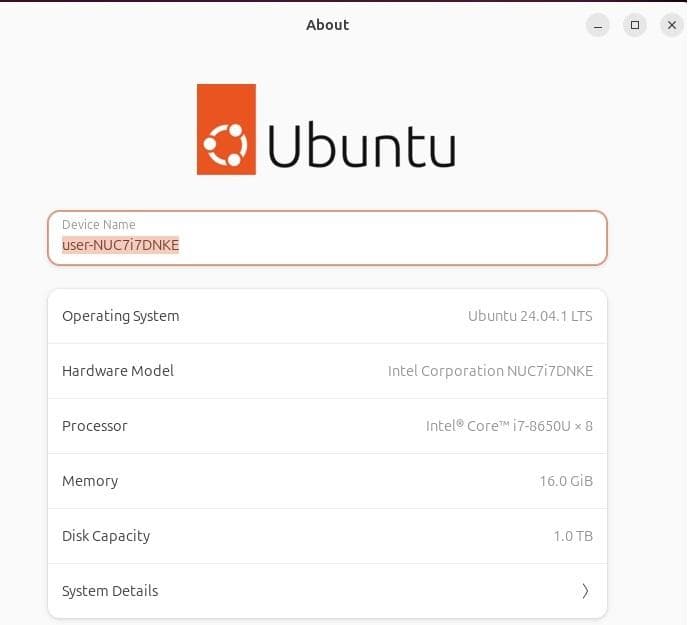Click the Ubuntu circle-of-friends logo icon
This screenshot has height=625, width=694.
pos(226,130)
